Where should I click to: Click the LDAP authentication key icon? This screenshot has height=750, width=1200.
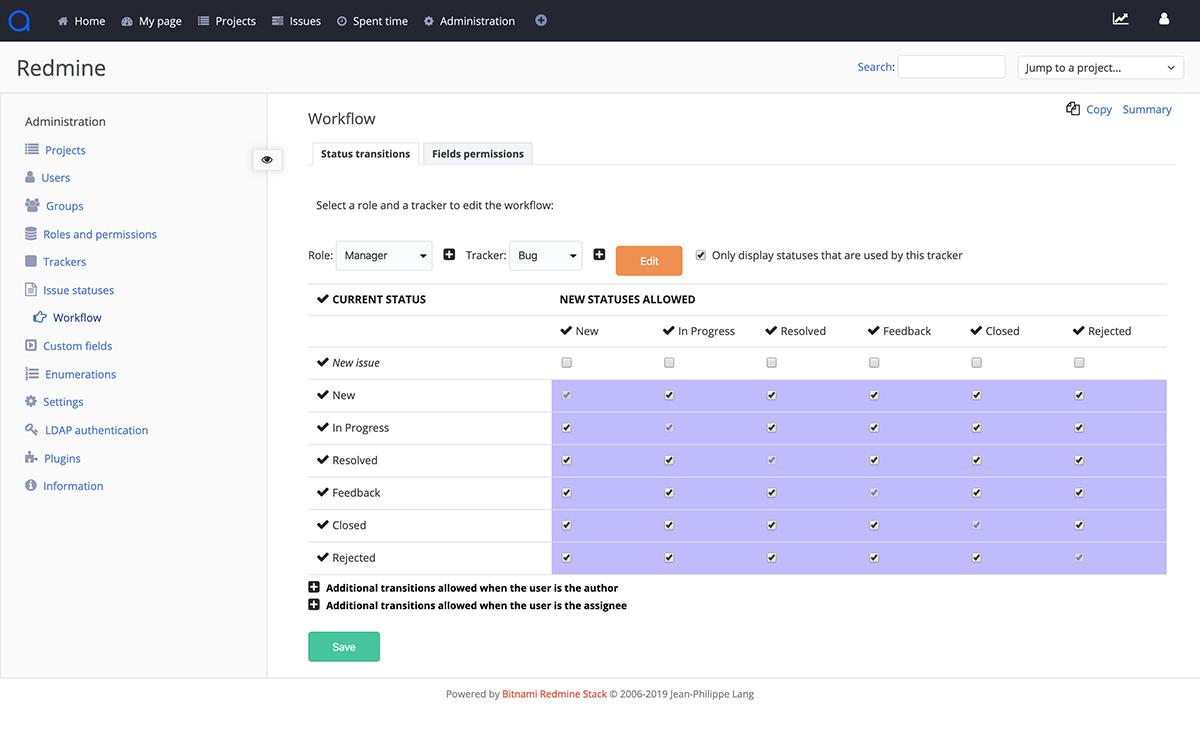click(x=32, y=429)
